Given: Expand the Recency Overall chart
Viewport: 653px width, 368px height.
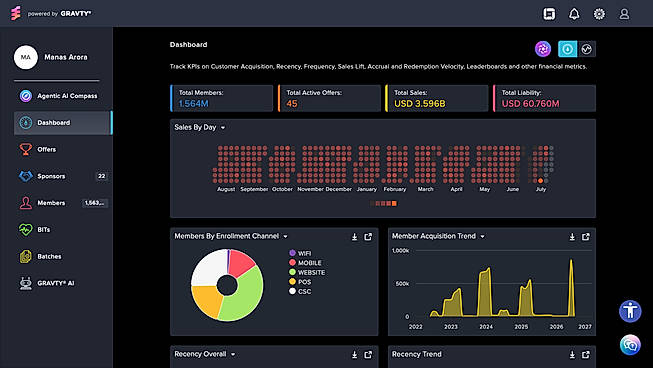Looking at the screenshot, I should (x=368, y=354).
